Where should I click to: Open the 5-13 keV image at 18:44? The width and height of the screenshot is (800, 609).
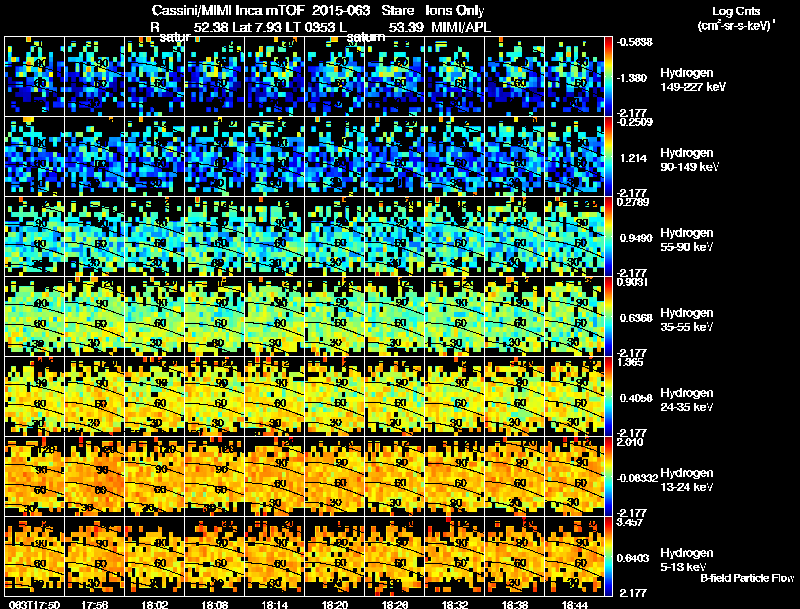(574, 557)
